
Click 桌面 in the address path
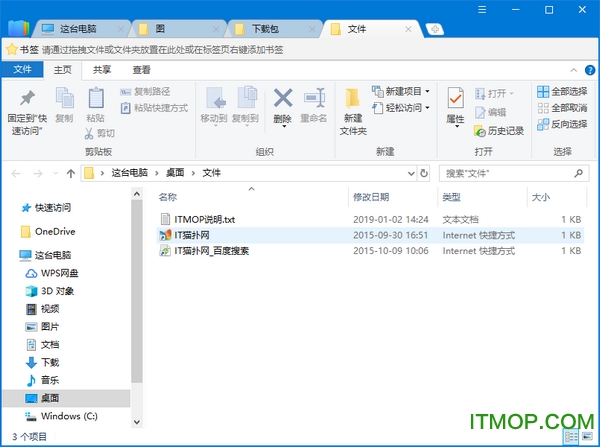(x=175, y=173)
